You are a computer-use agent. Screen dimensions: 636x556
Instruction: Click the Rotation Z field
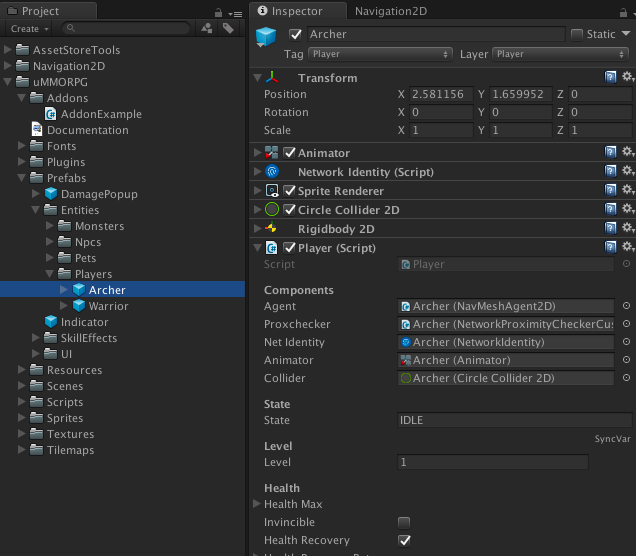tap(600, 112)
